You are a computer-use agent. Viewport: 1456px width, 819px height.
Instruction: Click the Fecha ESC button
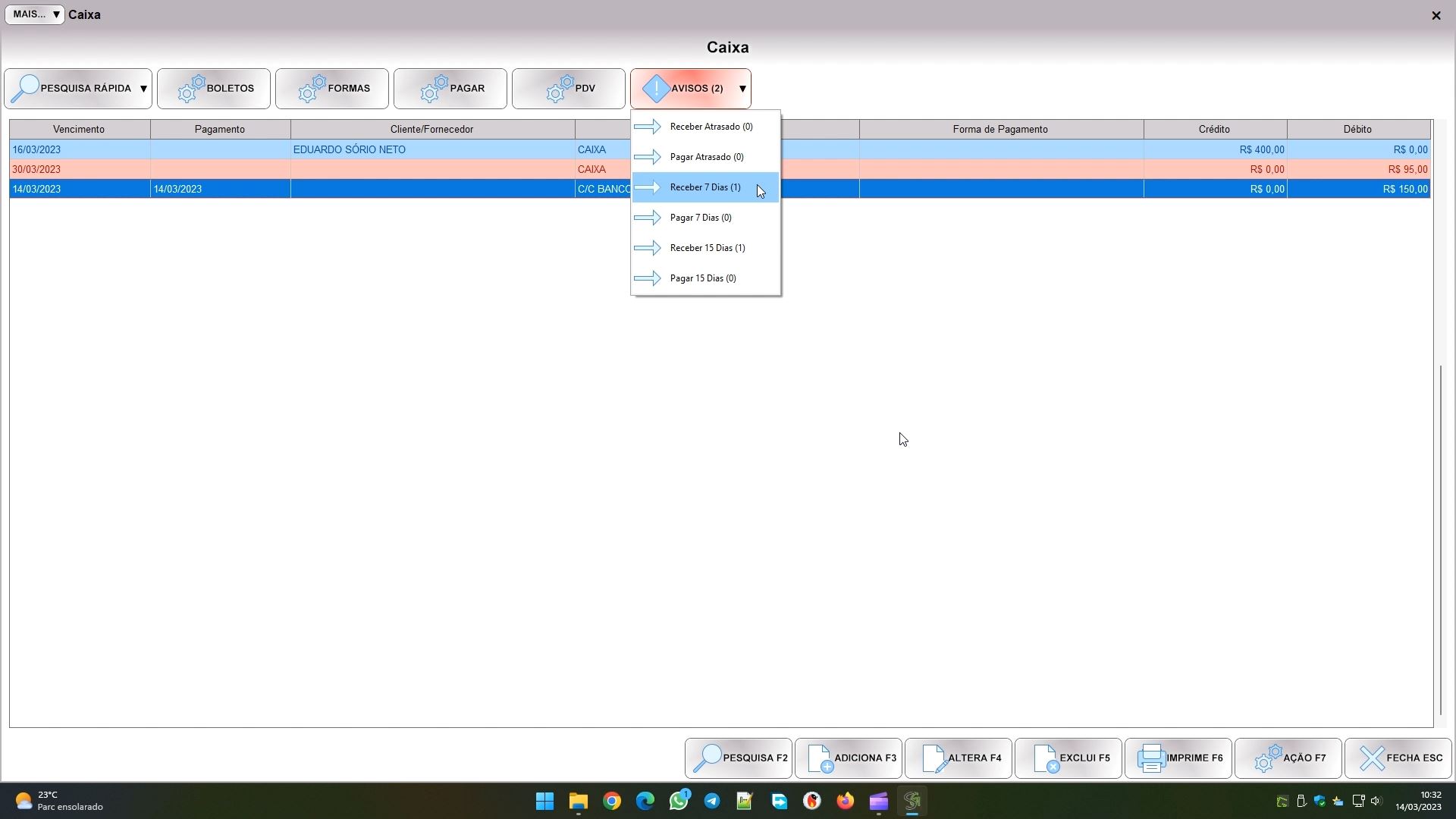(x=1398, y=758)
